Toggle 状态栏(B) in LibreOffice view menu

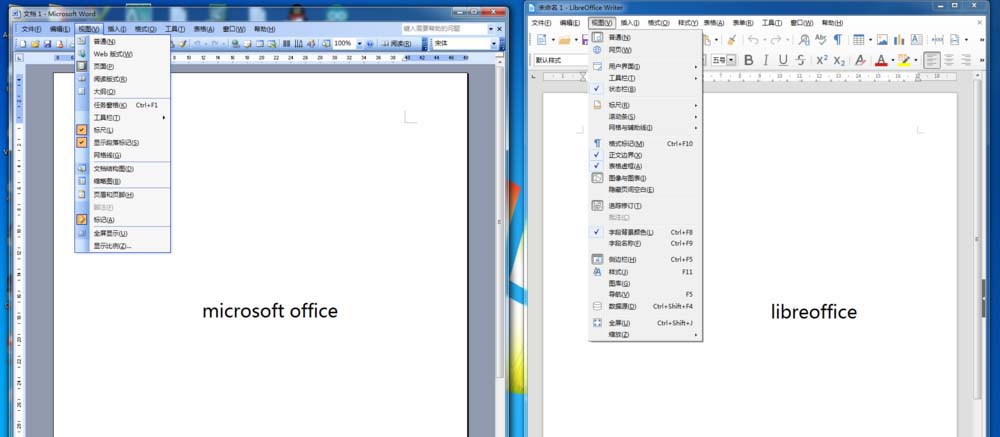point(645,89)
